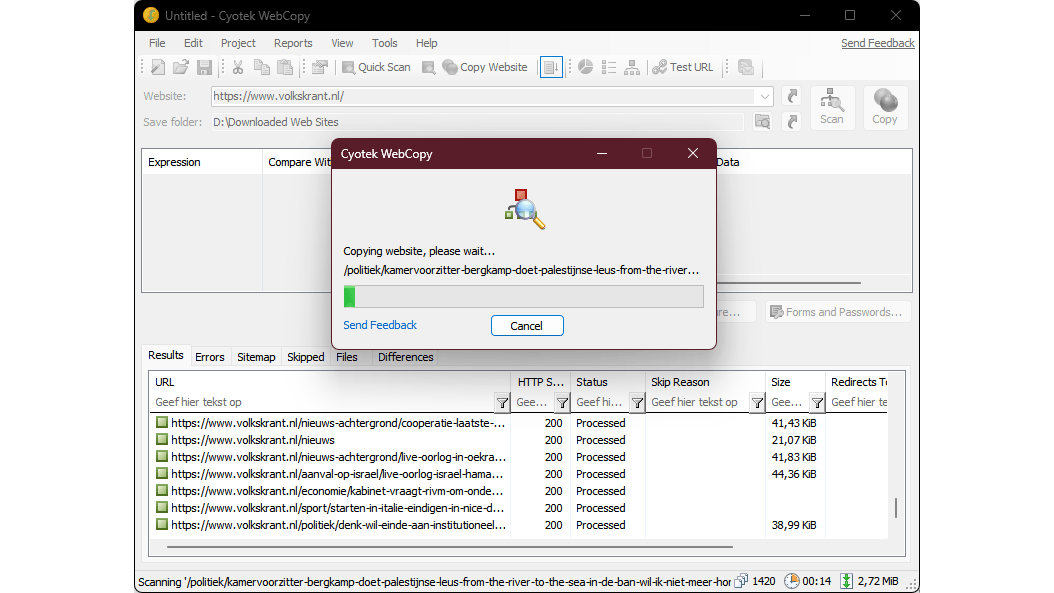Viewport: 1054px width, 593px height.
Task: Click the Paste clipboard icon
Action: [285, 67]
